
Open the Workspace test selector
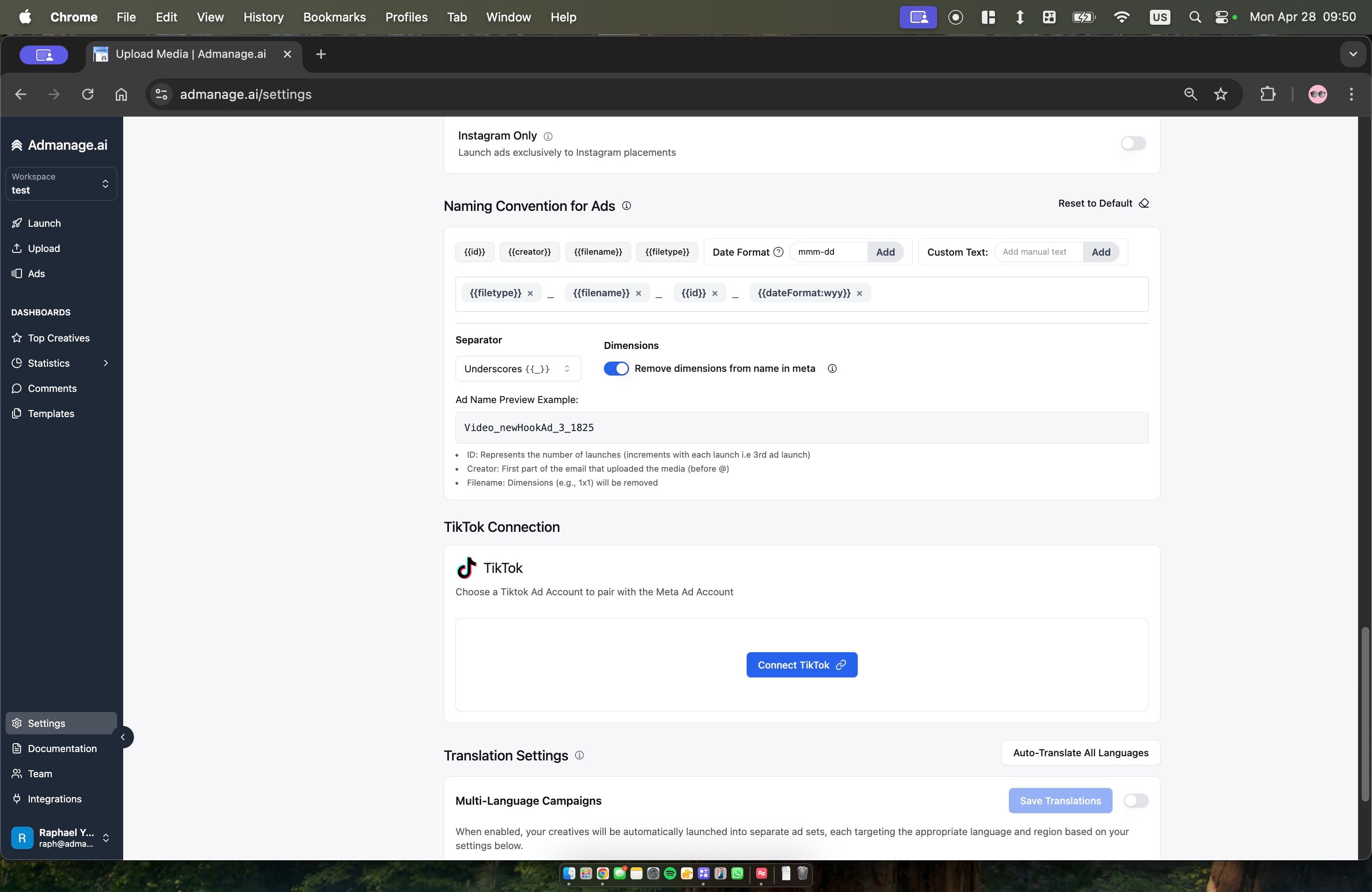click(x=61, y=184)
